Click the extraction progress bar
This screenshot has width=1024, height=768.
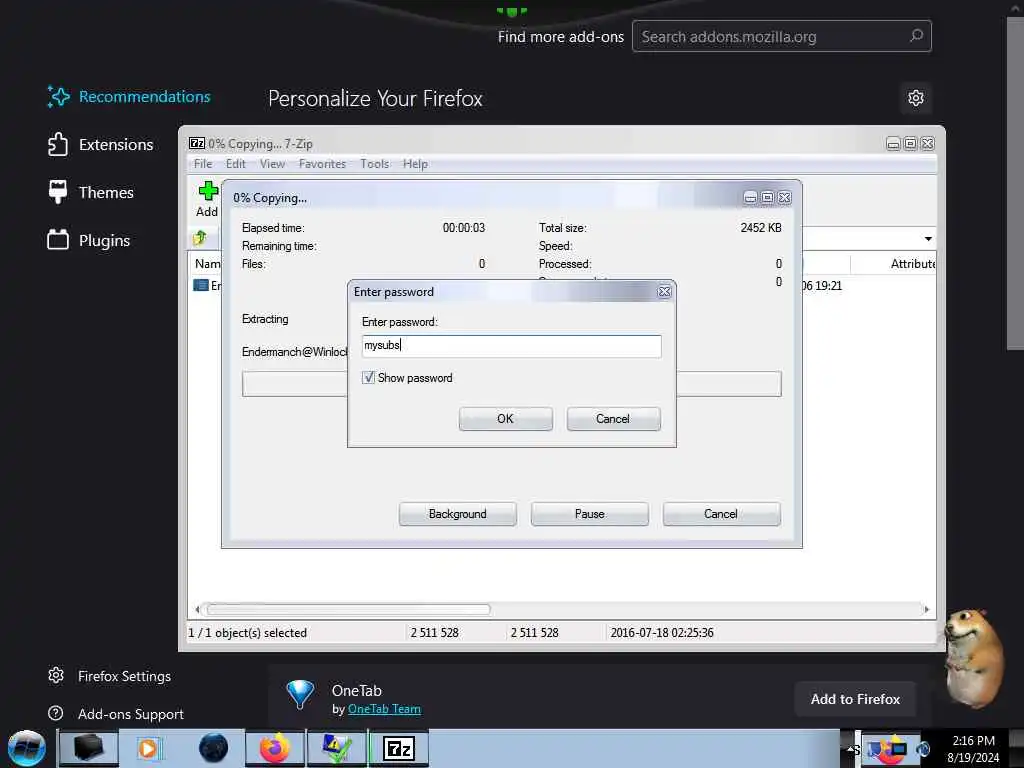(x=294, y=384)
